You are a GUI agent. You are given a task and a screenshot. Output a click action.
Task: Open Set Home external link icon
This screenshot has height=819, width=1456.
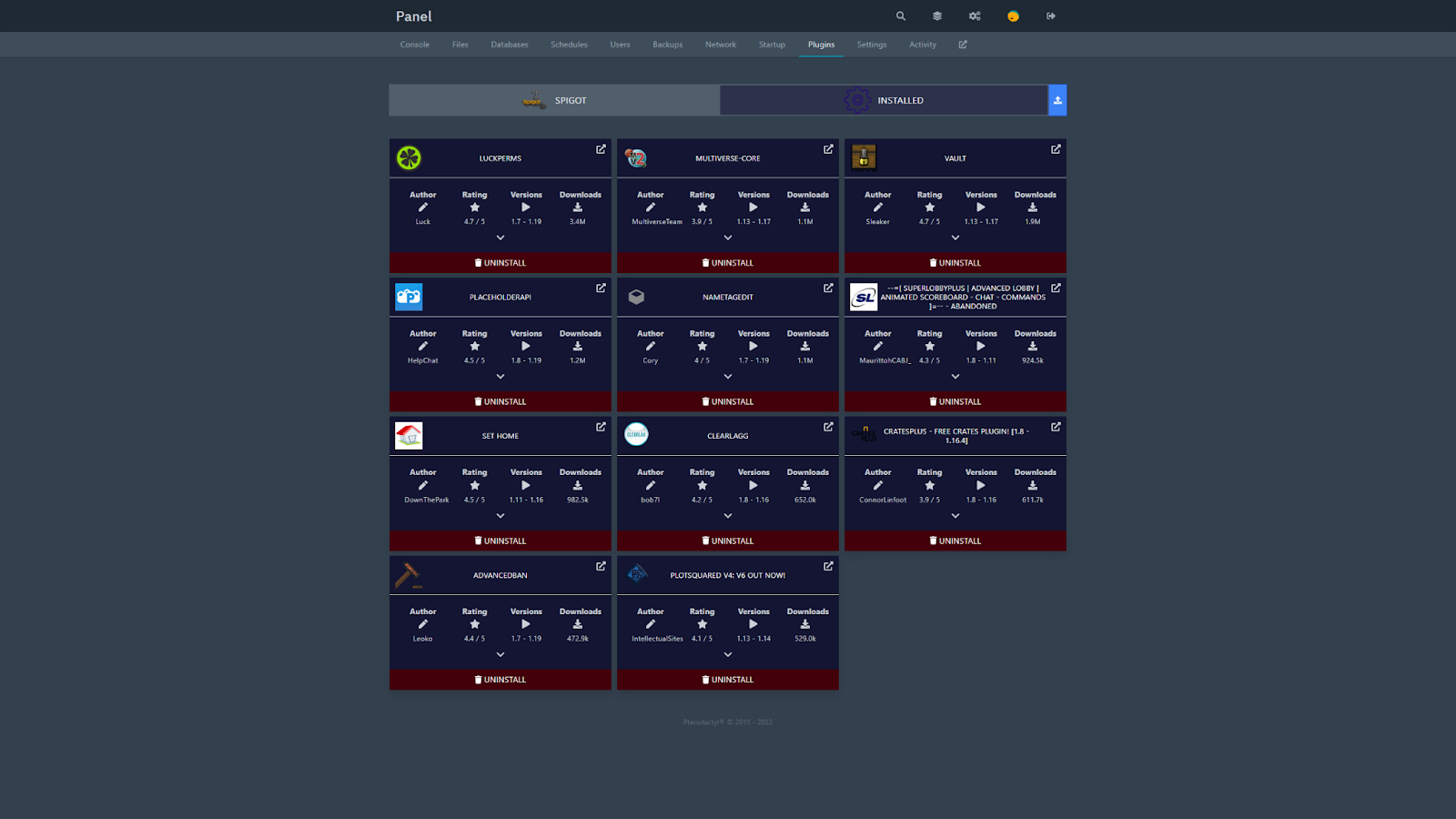601,427
